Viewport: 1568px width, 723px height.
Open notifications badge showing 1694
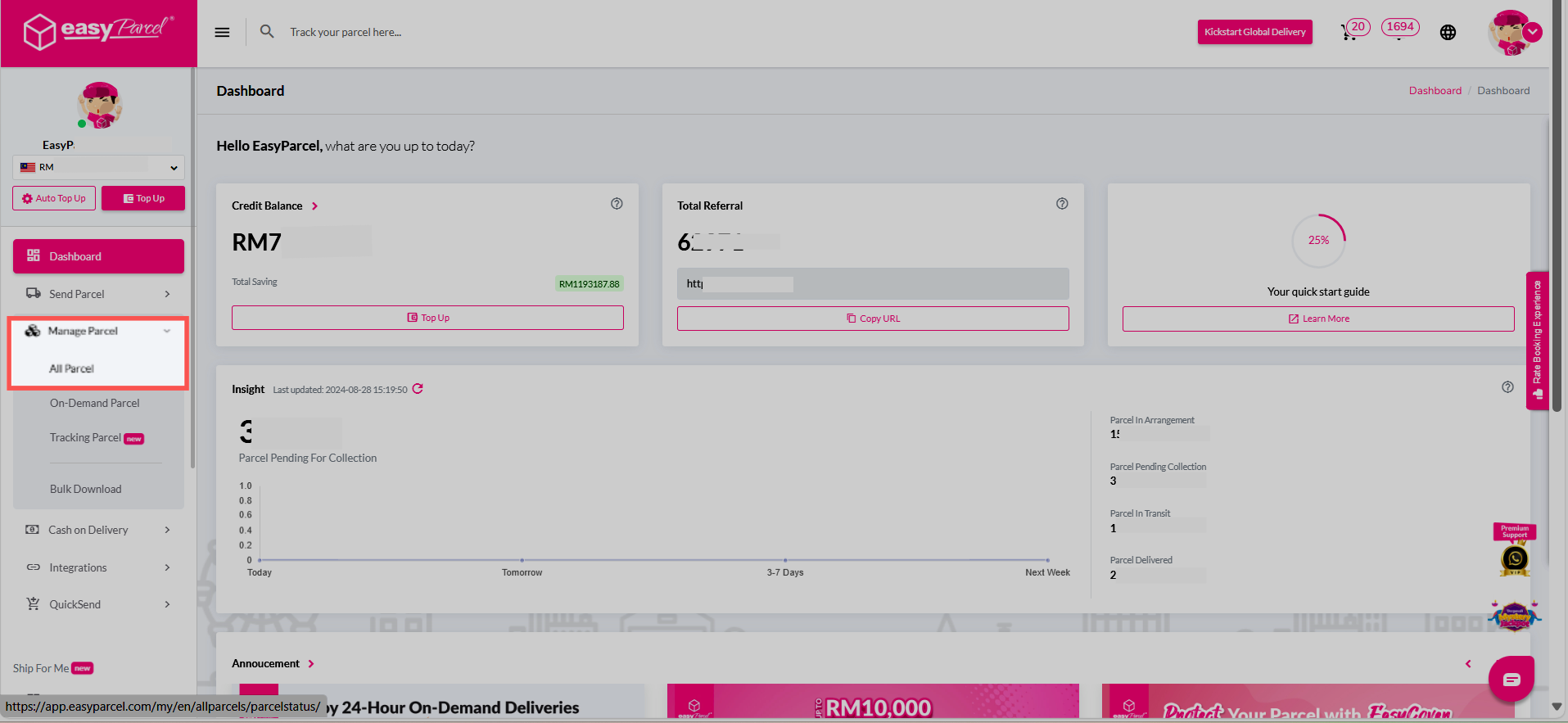click(x=1400, y=27)
